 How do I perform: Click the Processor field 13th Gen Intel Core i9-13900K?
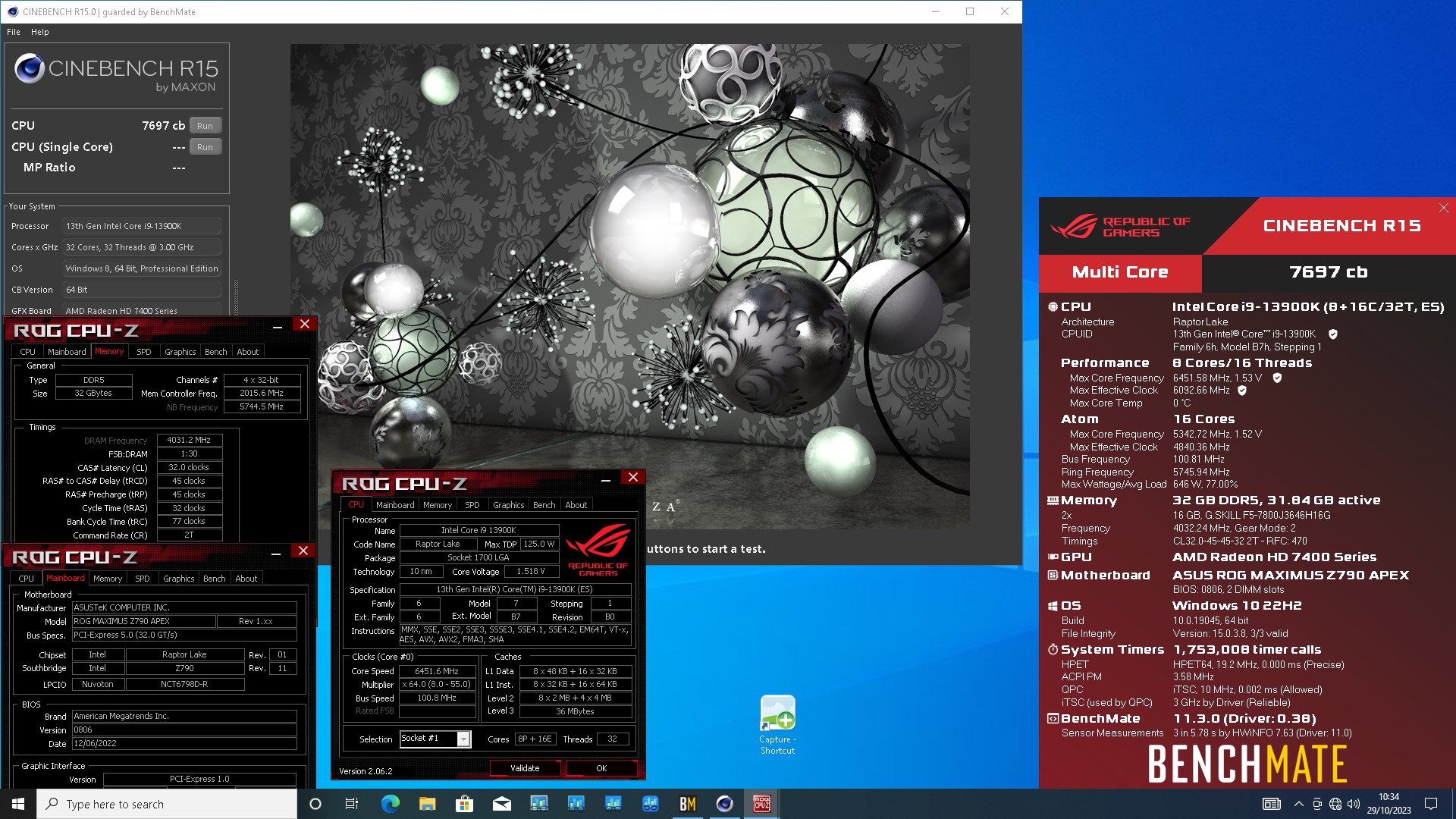143,226
